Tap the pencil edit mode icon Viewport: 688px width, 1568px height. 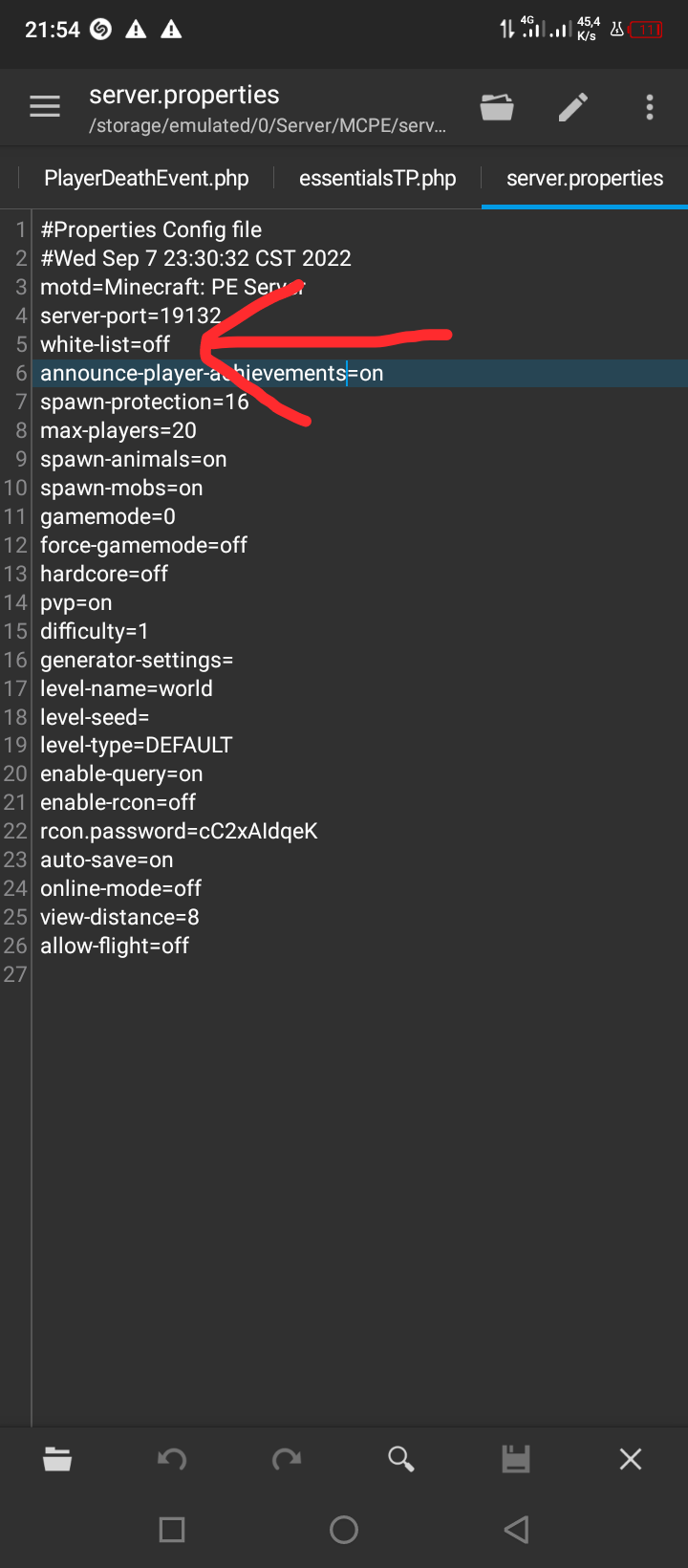coord(573,107)
